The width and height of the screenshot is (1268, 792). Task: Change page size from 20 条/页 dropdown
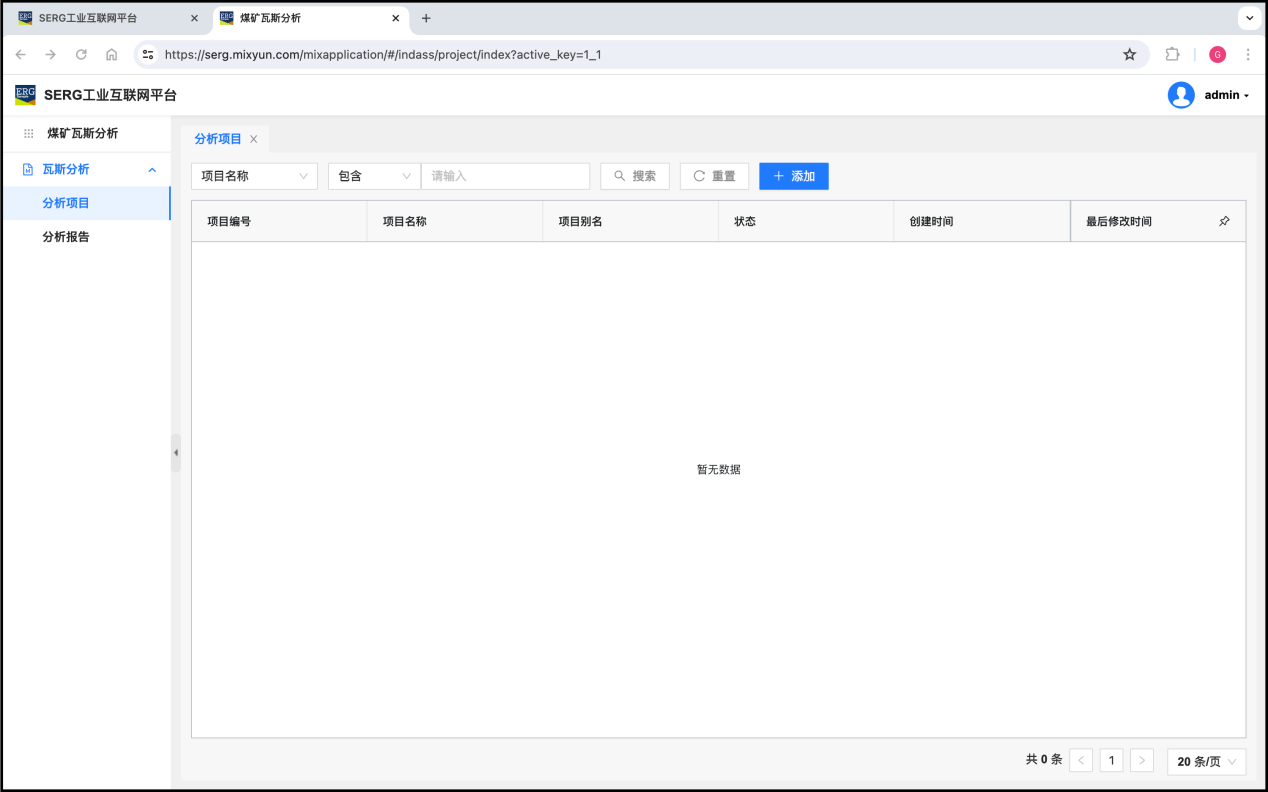point(1206,761)
